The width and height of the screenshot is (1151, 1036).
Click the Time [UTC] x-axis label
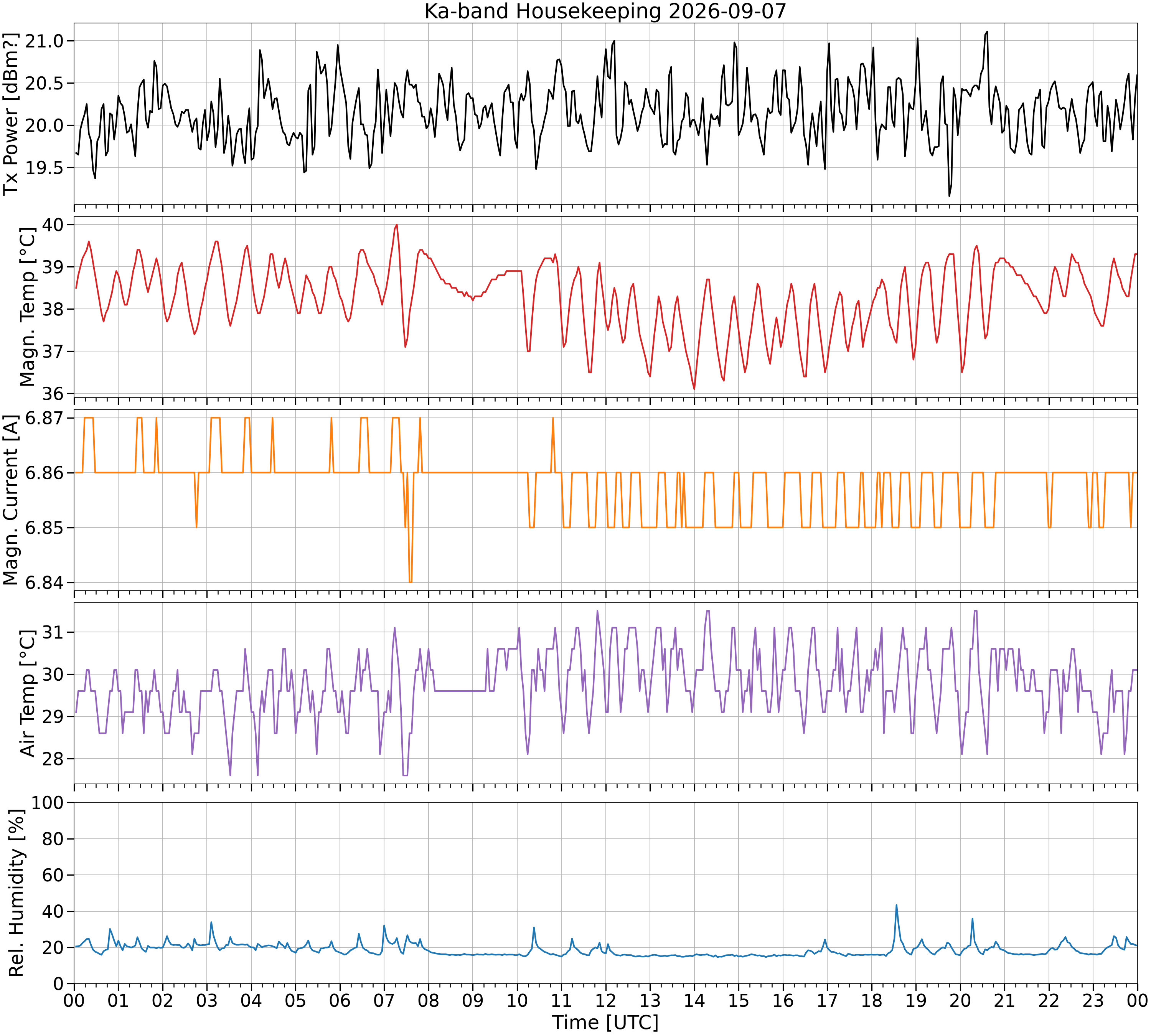click(x=605, y=1022)
